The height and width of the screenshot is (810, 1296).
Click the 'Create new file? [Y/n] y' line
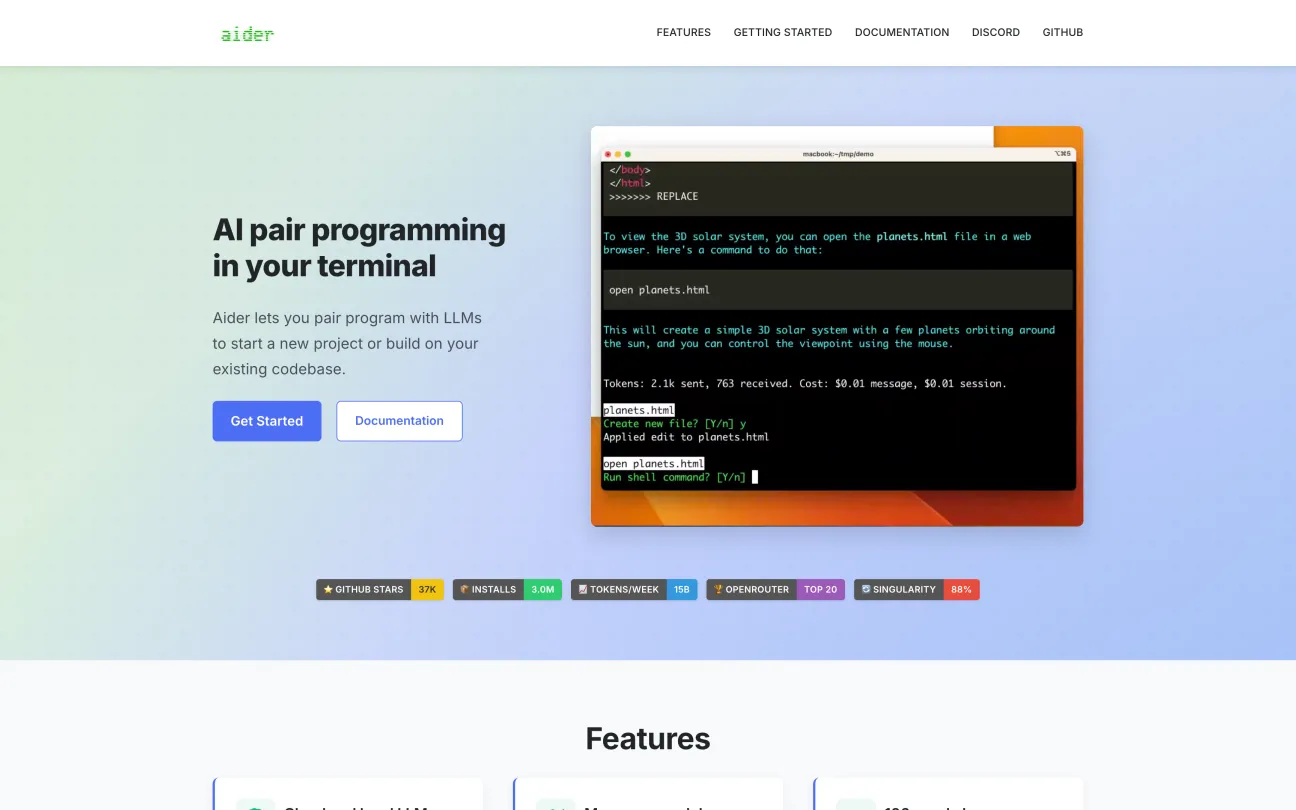[674, 424]
